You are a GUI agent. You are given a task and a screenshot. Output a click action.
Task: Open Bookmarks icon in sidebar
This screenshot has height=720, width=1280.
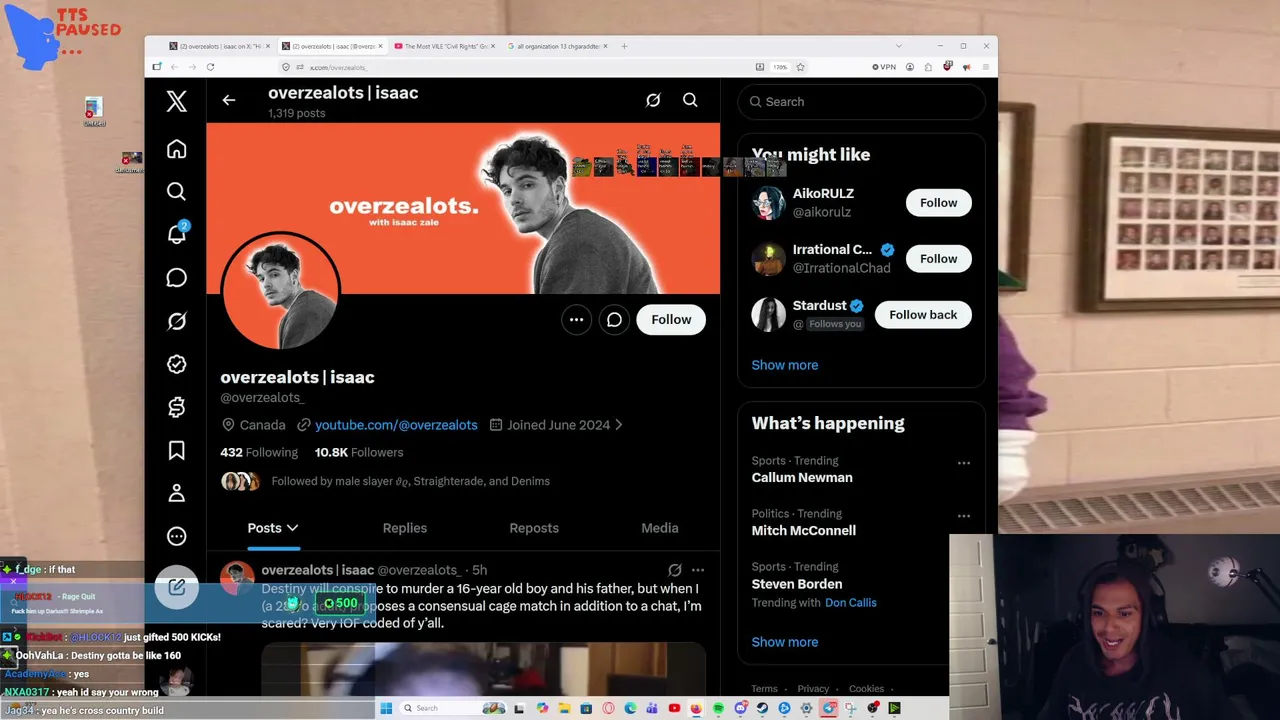point(176,451)
